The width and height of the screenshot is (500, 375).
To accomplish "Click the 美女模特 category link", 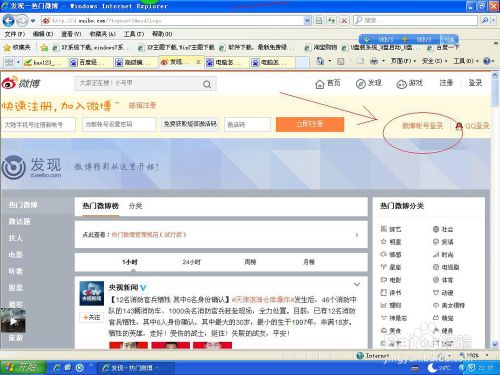I will [x=449, y=305].
